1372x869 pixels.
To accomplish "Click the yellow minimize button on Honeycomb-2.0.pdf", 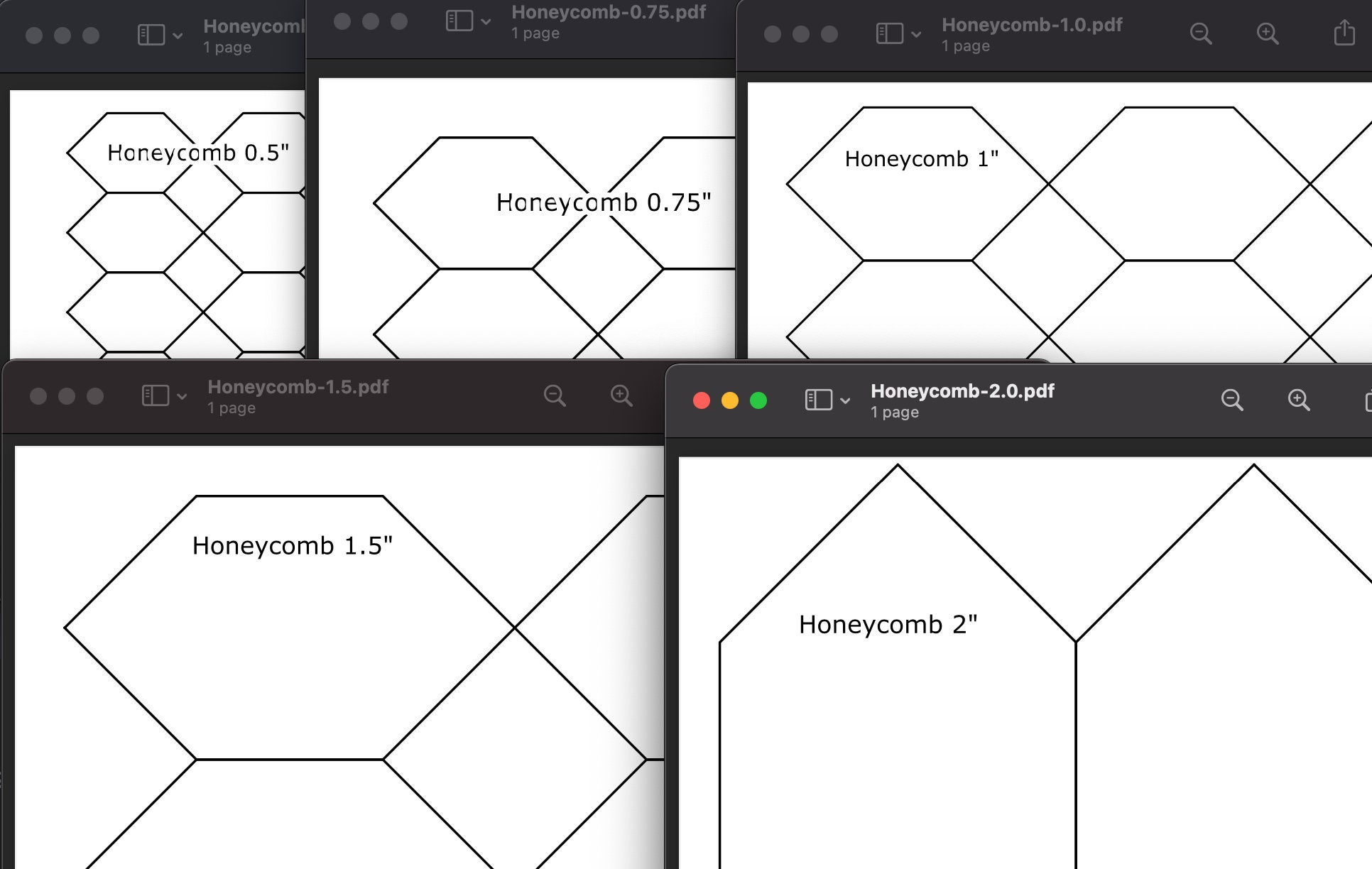I will coord(731,400).
